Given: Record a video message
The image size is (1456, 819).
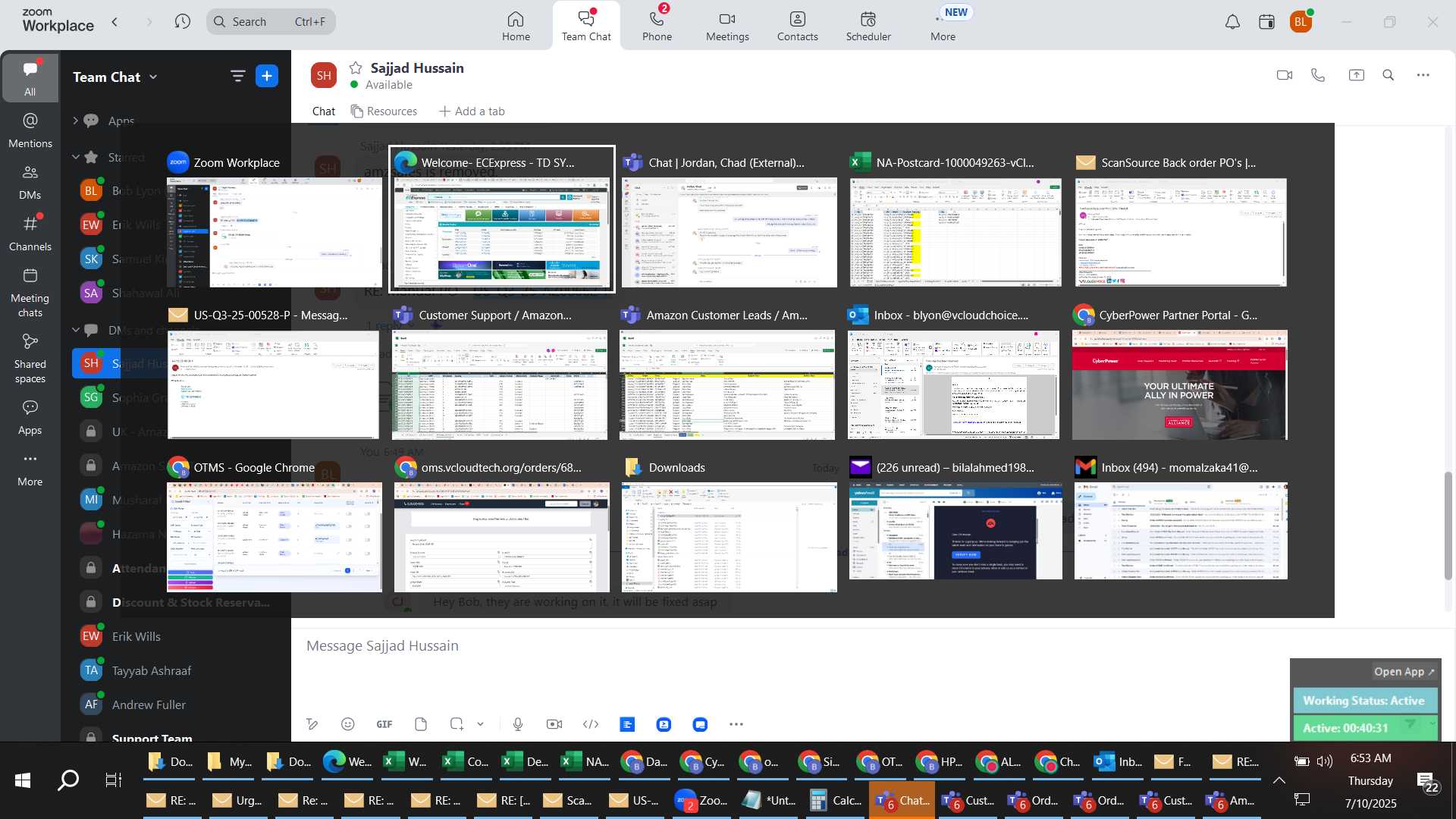Looking at the screenshot, I should click(554, 724).
